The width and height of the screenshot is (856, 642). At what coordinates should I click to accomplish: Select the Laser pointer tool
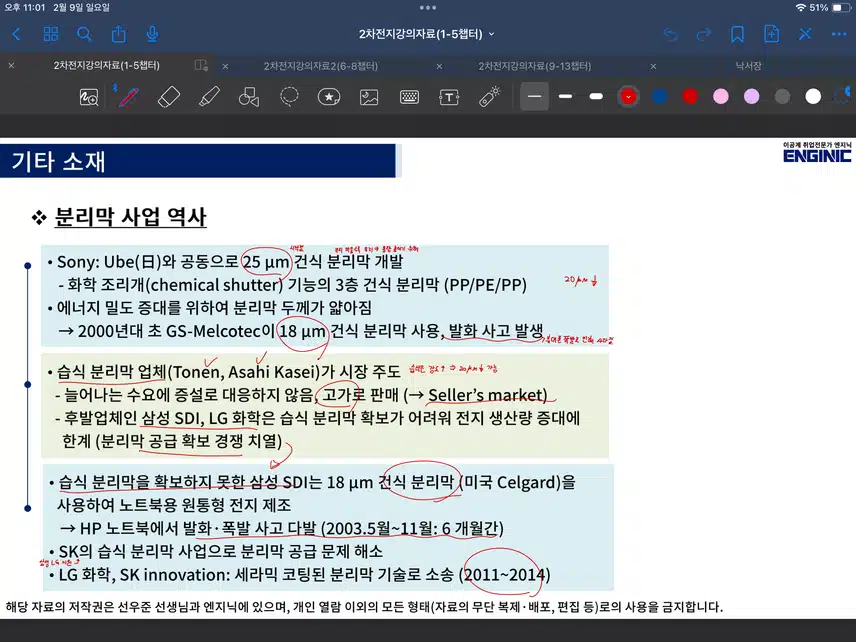point(489,97)
